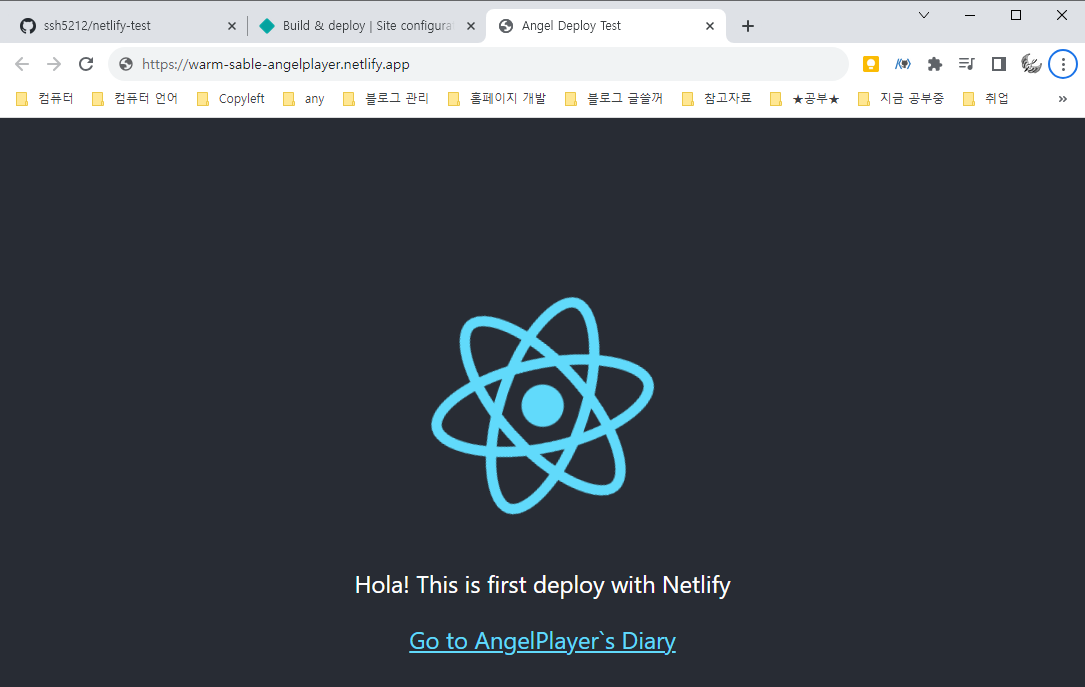This screenshot has width=1085, height=687.
Task: Open the 취업 bookmark folder
Action: pyautogui.click(x=986, y=99)
